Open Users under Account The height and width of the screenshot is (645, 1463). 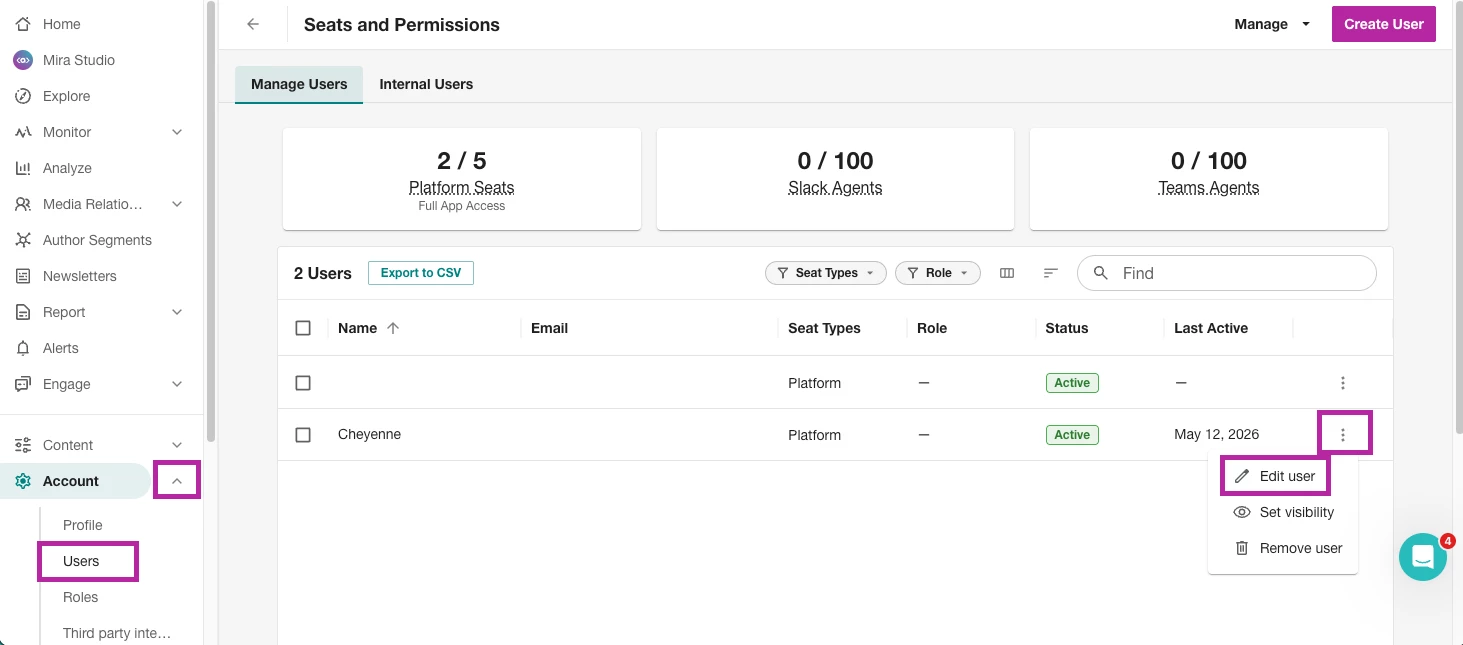point(81,561)
